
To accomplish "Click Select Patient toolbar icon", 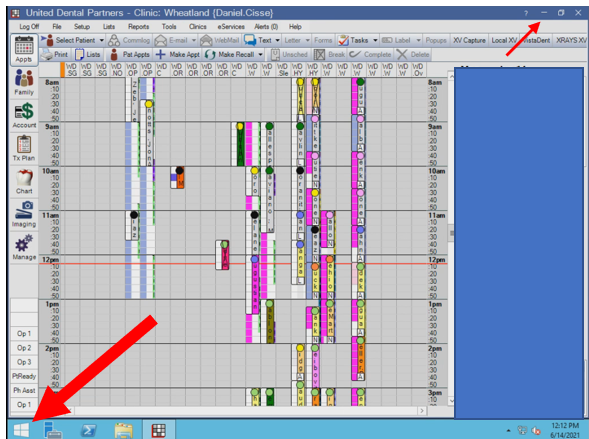I will tap(48, 40).
